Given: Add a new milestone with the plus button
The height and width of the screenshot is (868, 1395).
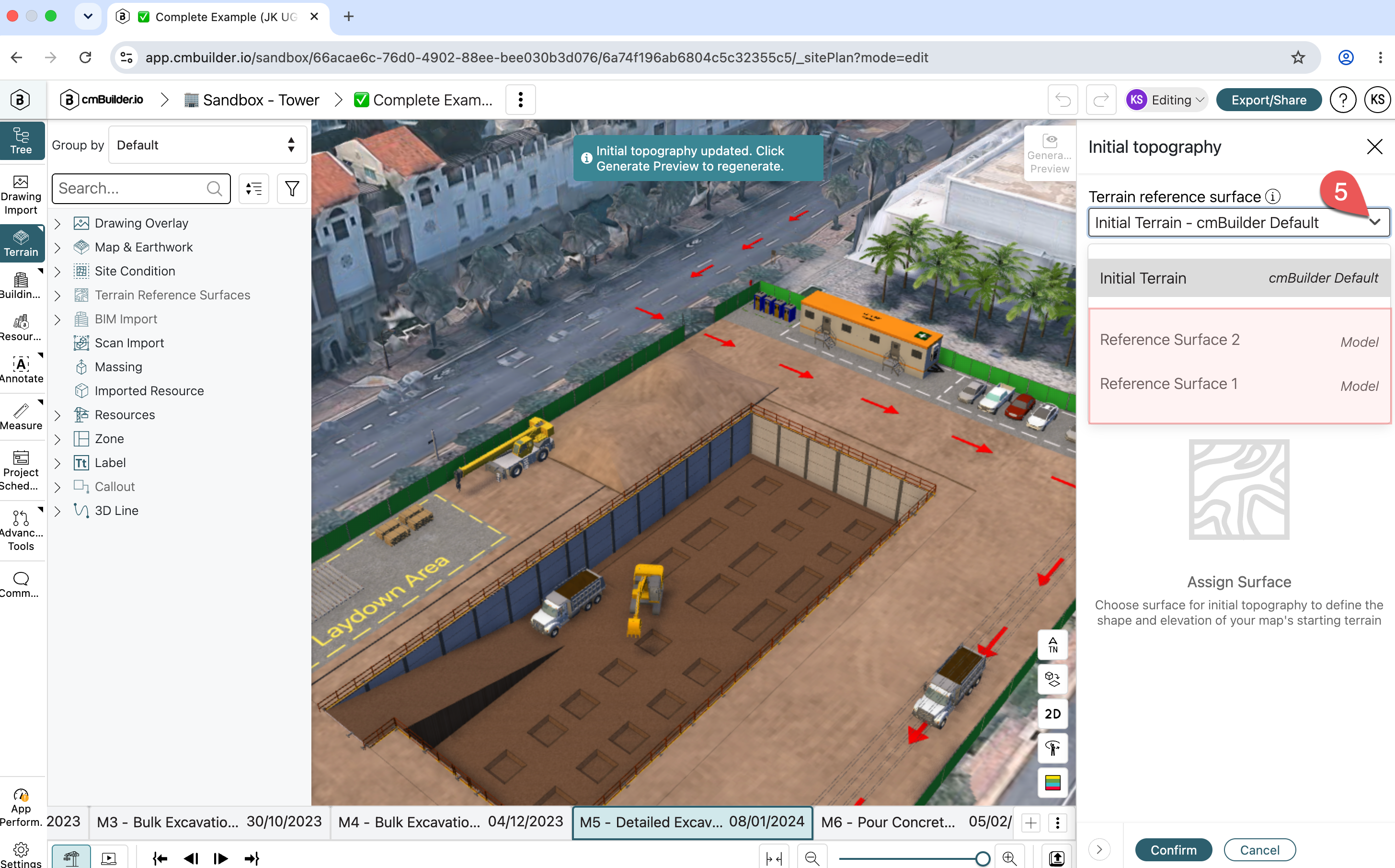Looking at the screenshot, I should pyautogui.click(x=1031, y=822).
